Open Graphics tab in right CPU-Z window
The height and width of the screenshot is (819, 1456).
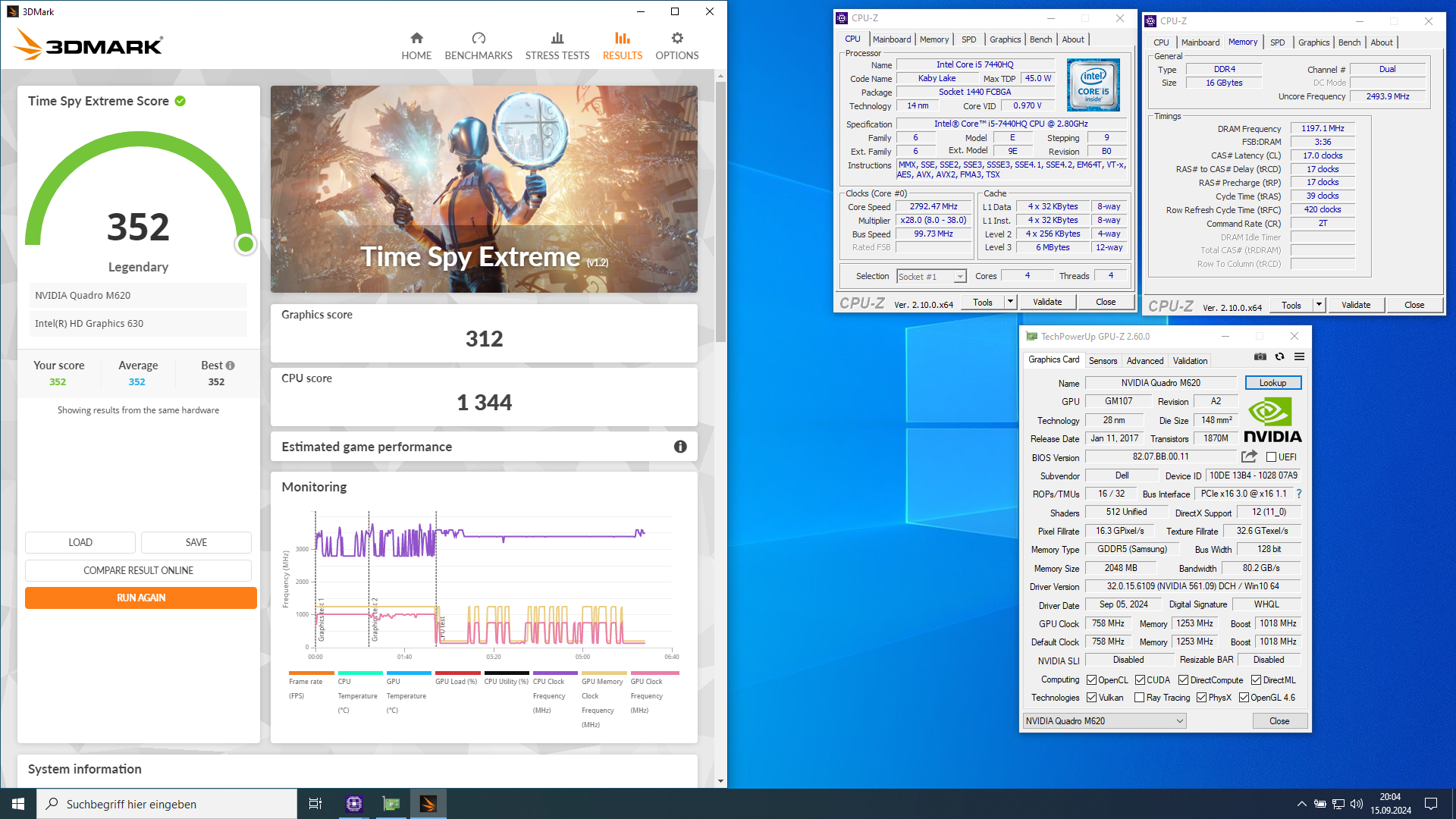click(x=1313, y=42)
